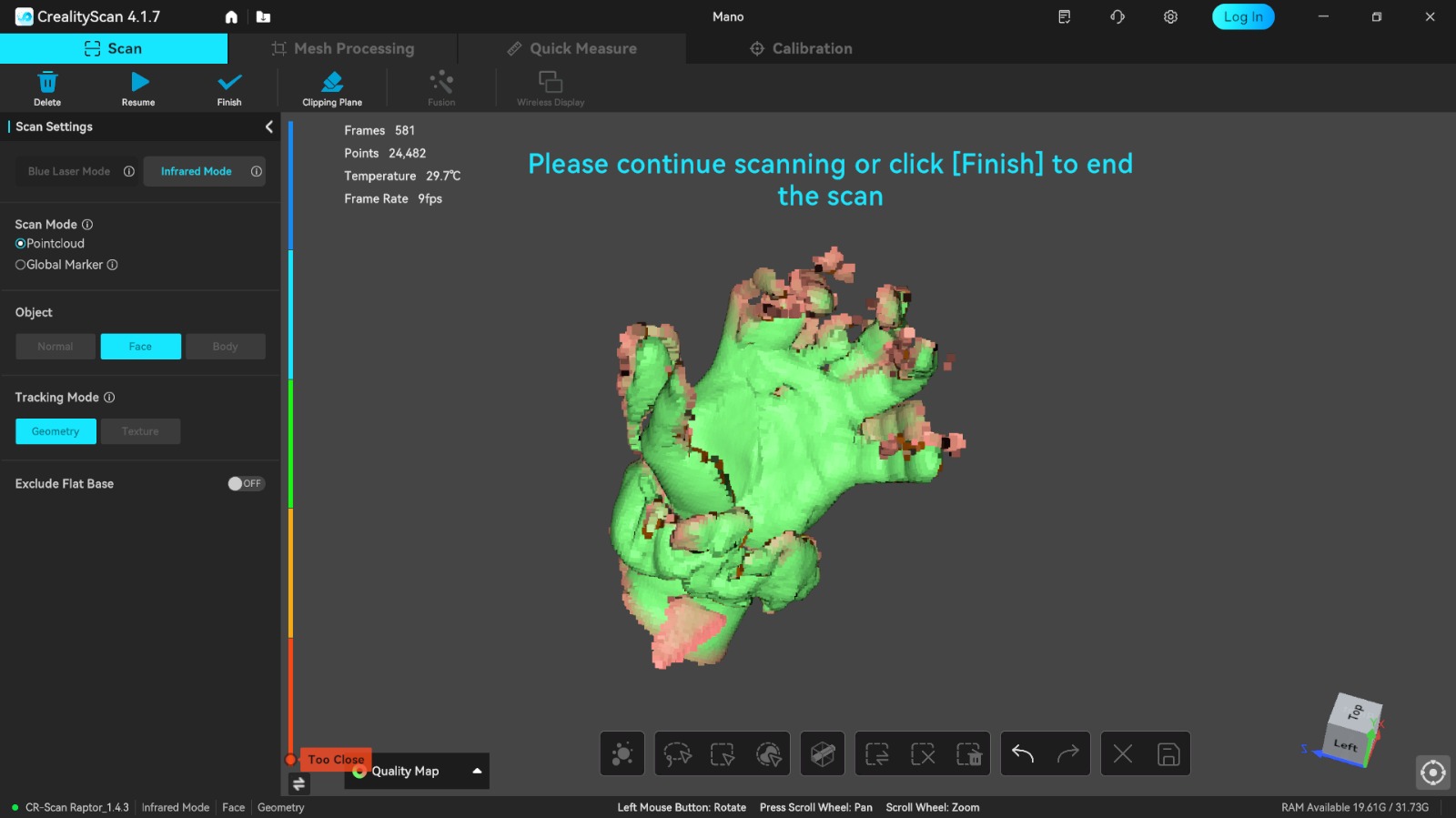This screenshot has width=1456, height=818.
Task: Click the scan distance indicator bar
Action: [x=290, y=439]
